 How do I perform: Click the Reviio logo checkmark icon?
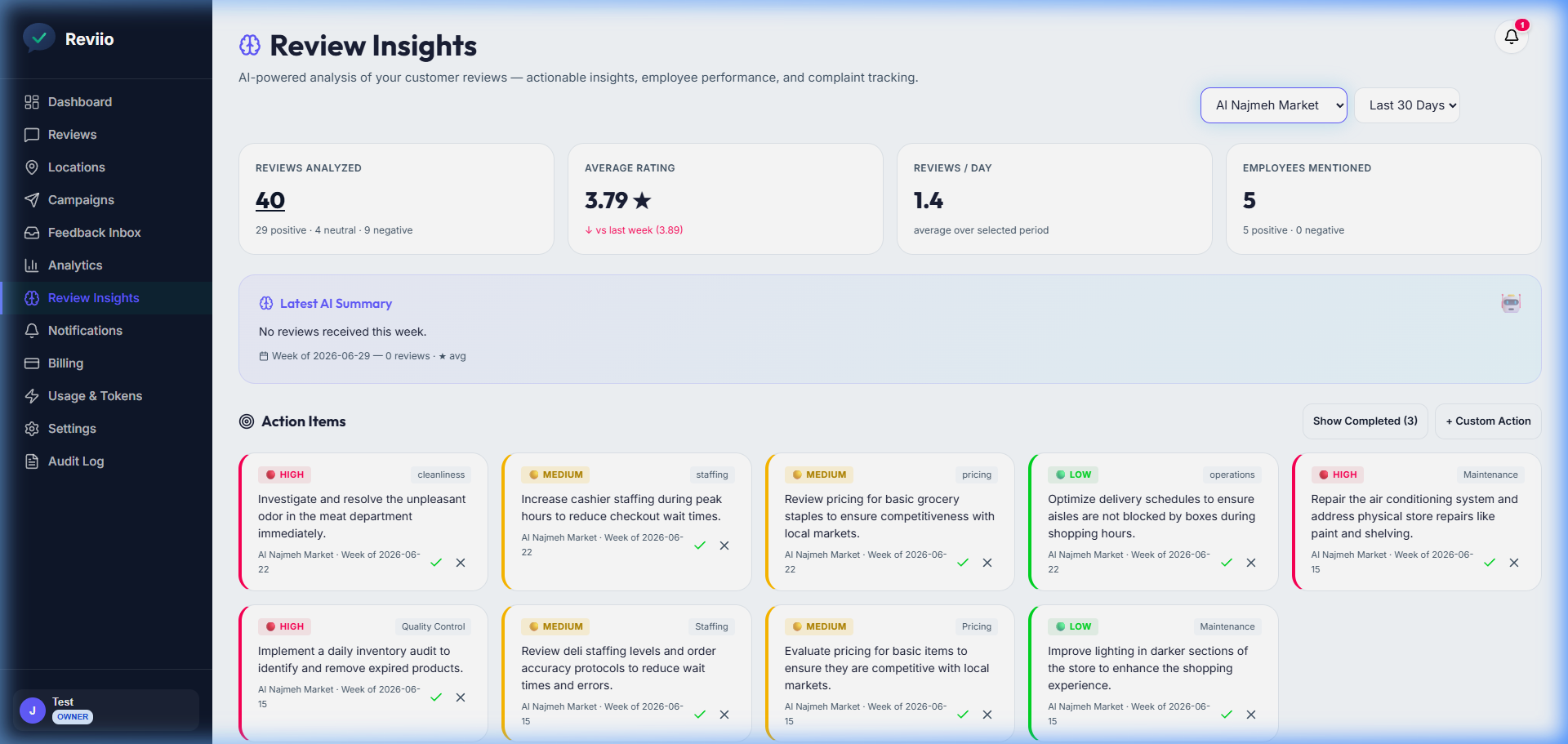tap(38, 38)
